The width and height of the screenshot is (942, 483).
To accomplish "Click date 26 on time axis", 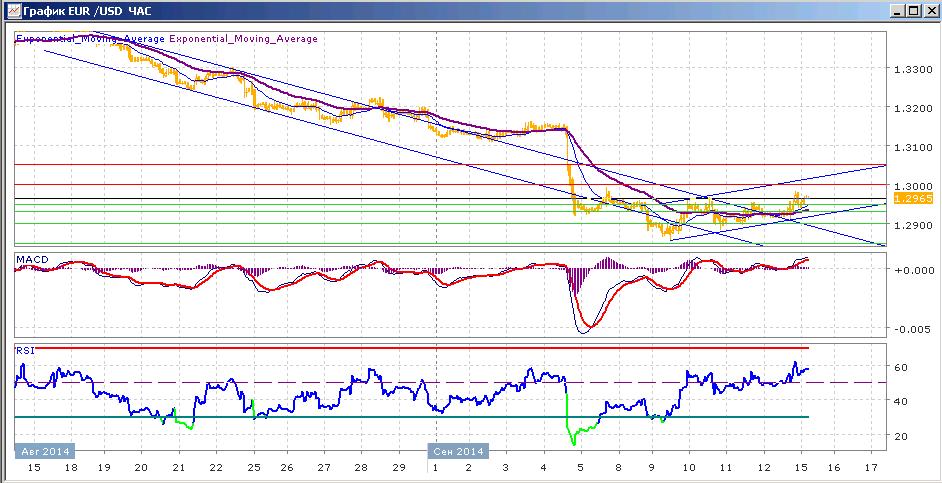I will coord(287,467).
